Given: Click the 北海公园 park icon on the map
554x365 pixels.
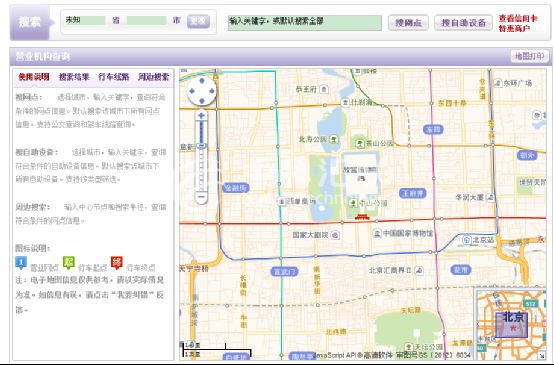Looking at the screenshot, I should click(334, 139).
